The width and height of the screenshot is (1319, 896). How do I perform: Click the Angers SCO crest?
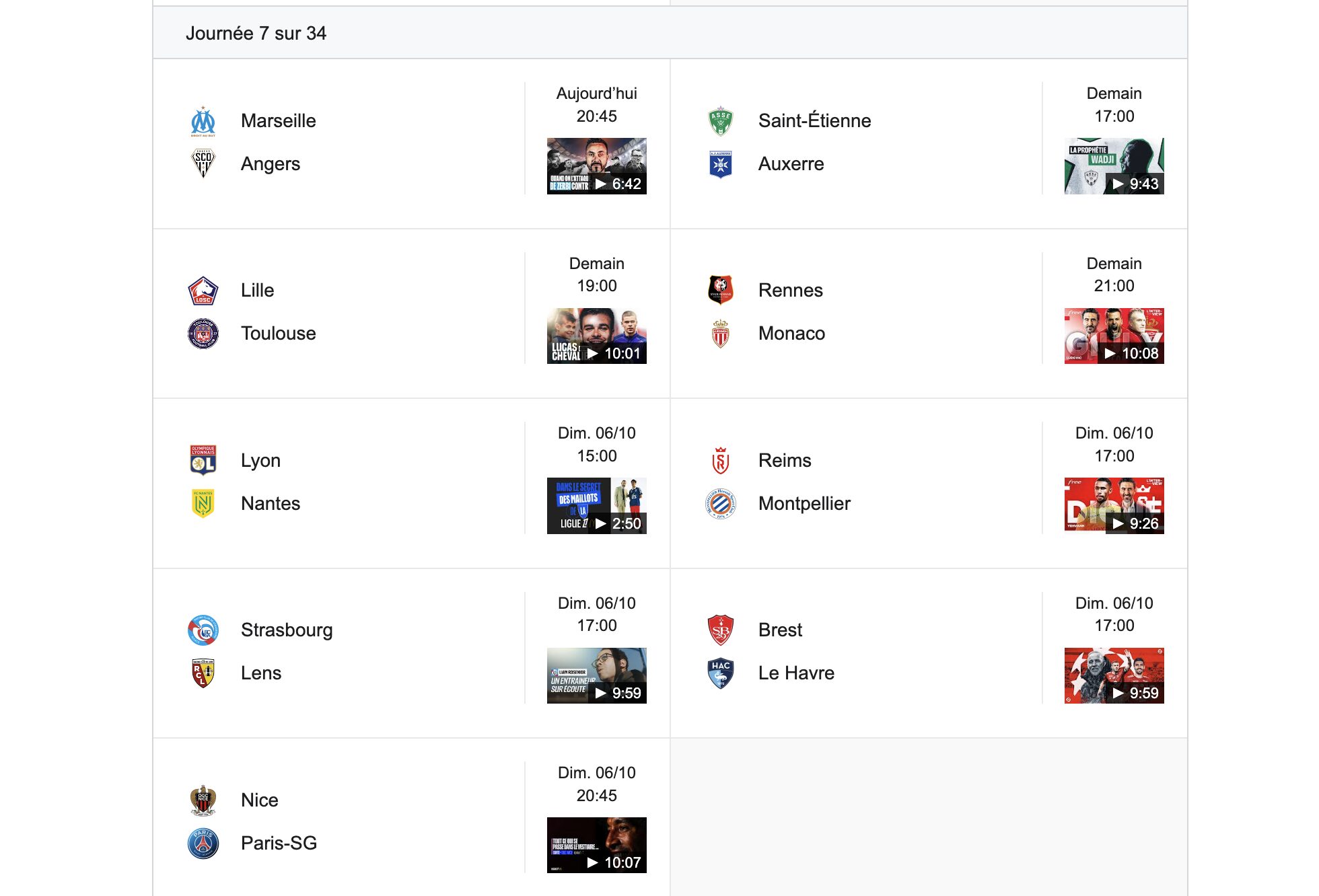[x=203, y=163]
